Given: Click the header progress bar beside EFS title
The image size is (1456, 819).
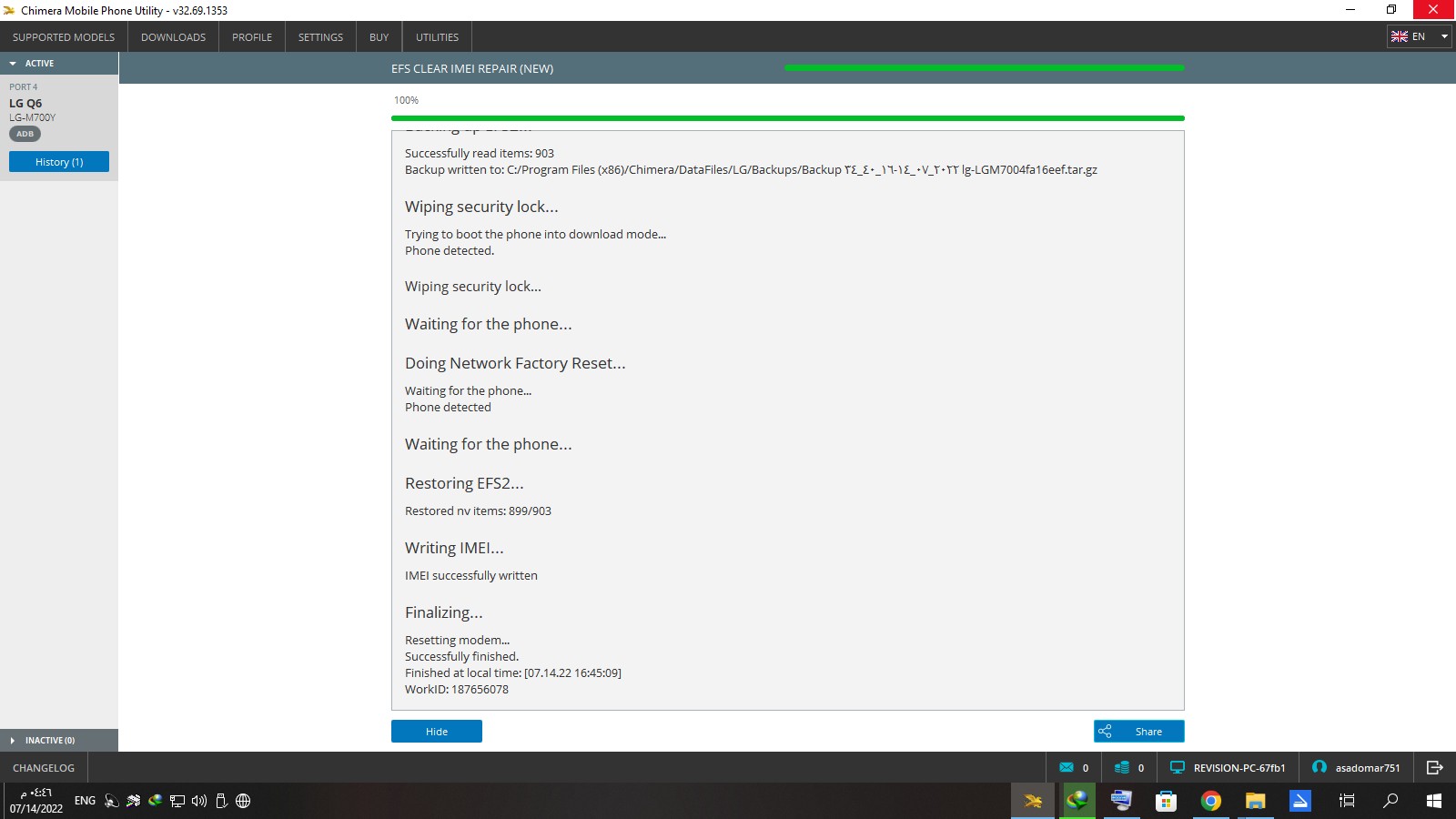Looking at the screenshot, I should [x=985, y=68].
